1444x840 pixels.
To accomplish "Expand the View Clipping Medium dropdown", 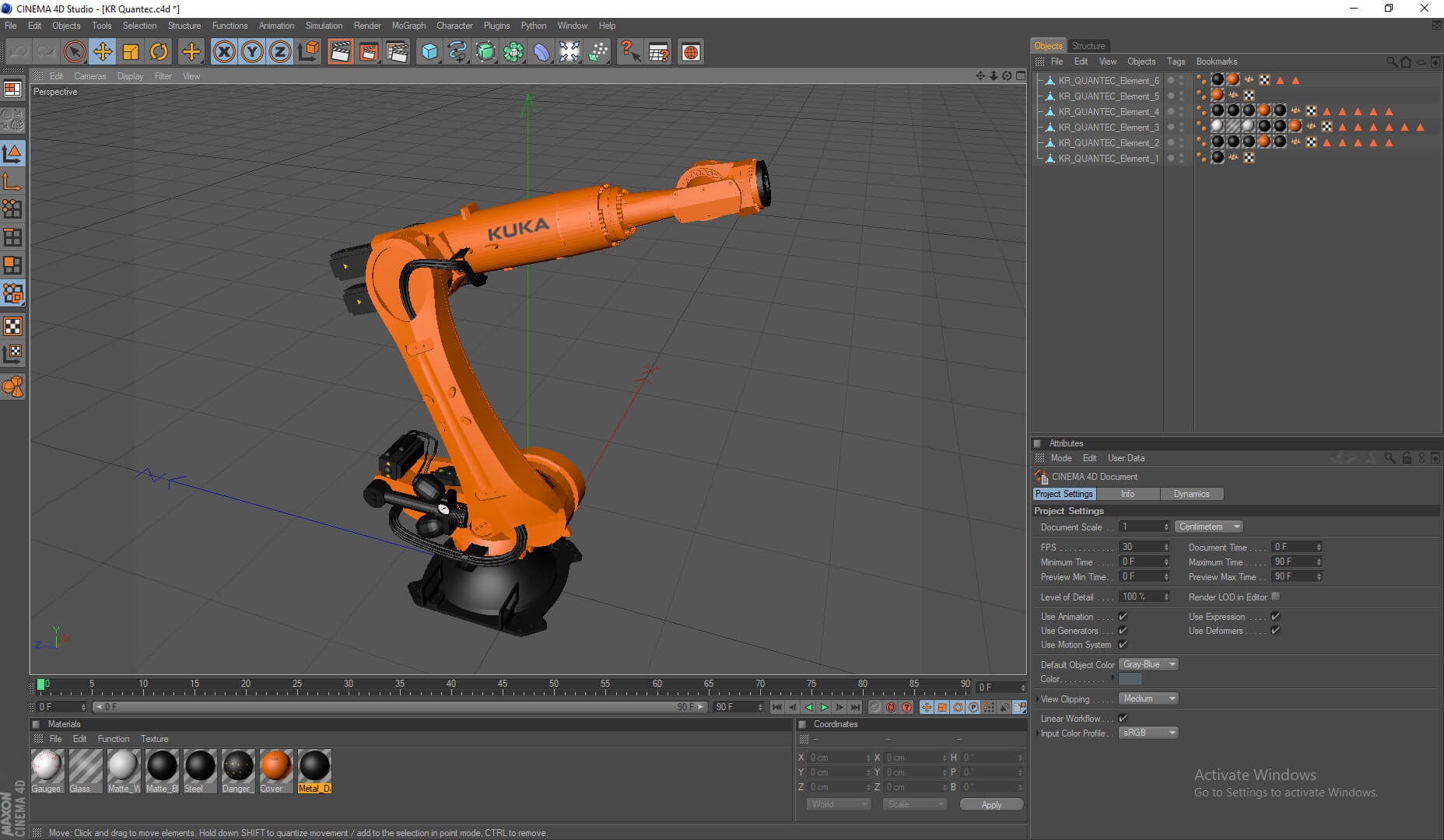I will 1148,698.
